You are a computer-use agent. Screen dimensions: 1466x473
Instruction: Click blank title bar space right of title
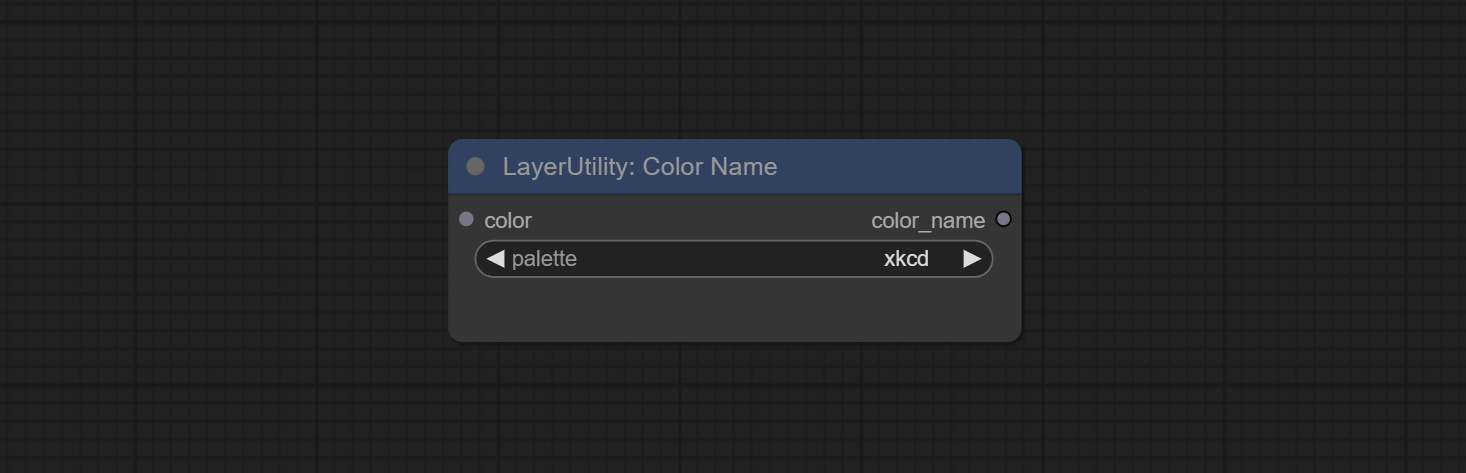(900, 167)
